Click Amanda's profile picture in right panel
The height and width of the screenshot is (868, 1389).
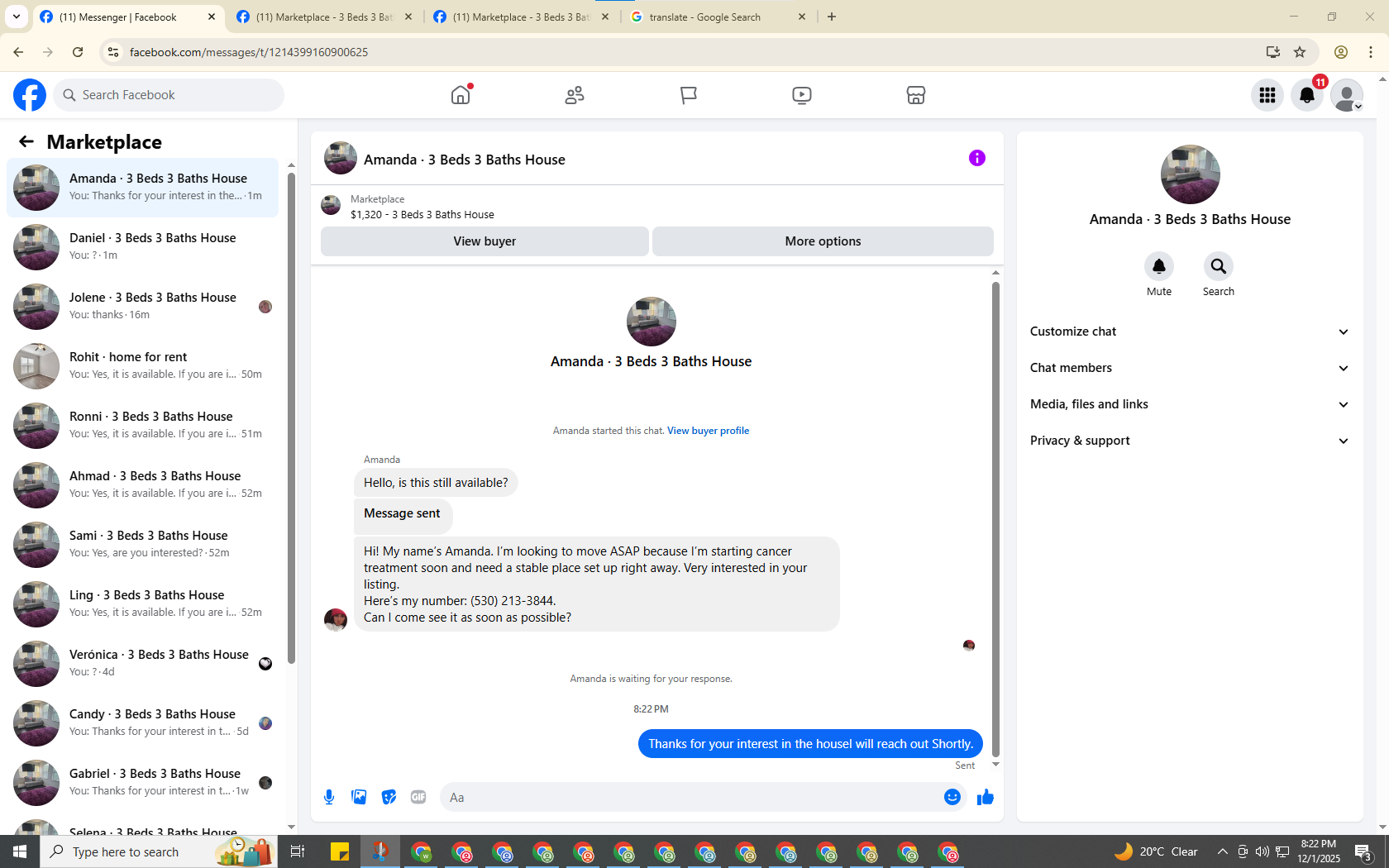(1190, 174)
